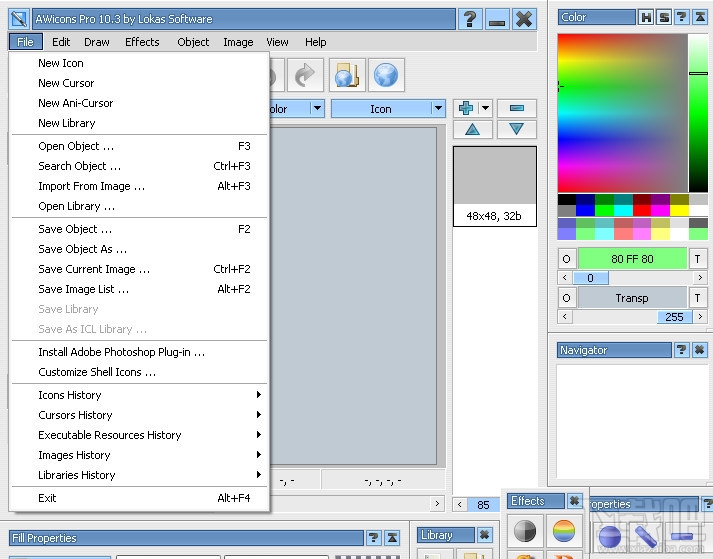Move image down with down triangle

coord(517,130)
